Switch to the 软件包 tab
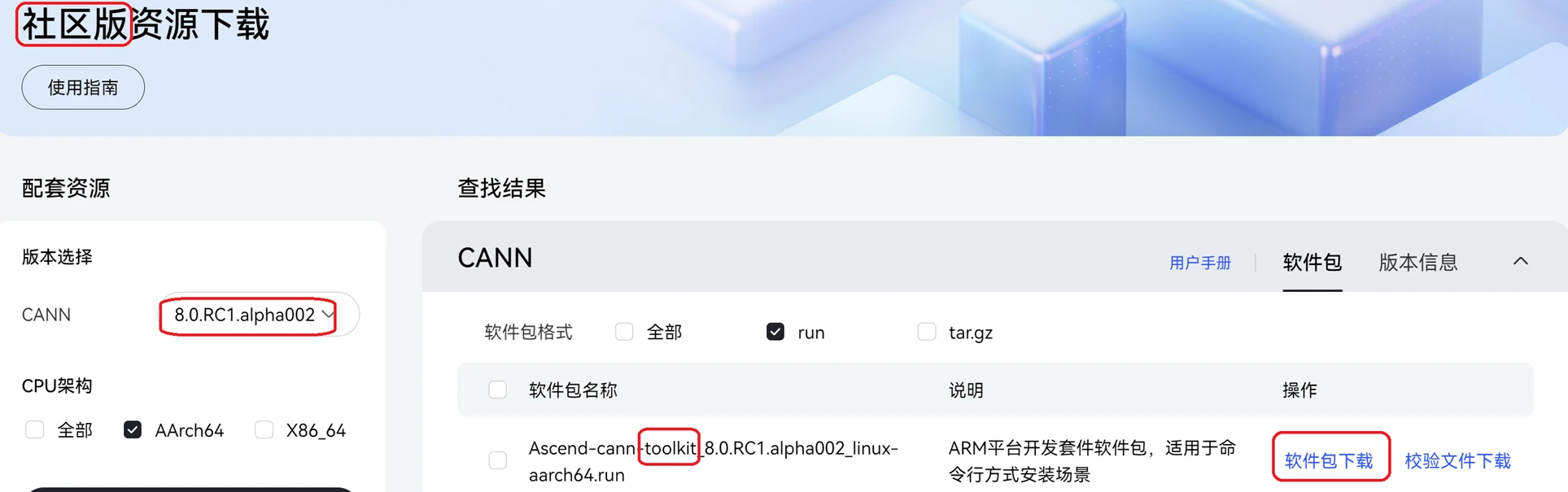Image resolution: width=1568 pixels, height=492 pixels. click(x=1312, y=263)
